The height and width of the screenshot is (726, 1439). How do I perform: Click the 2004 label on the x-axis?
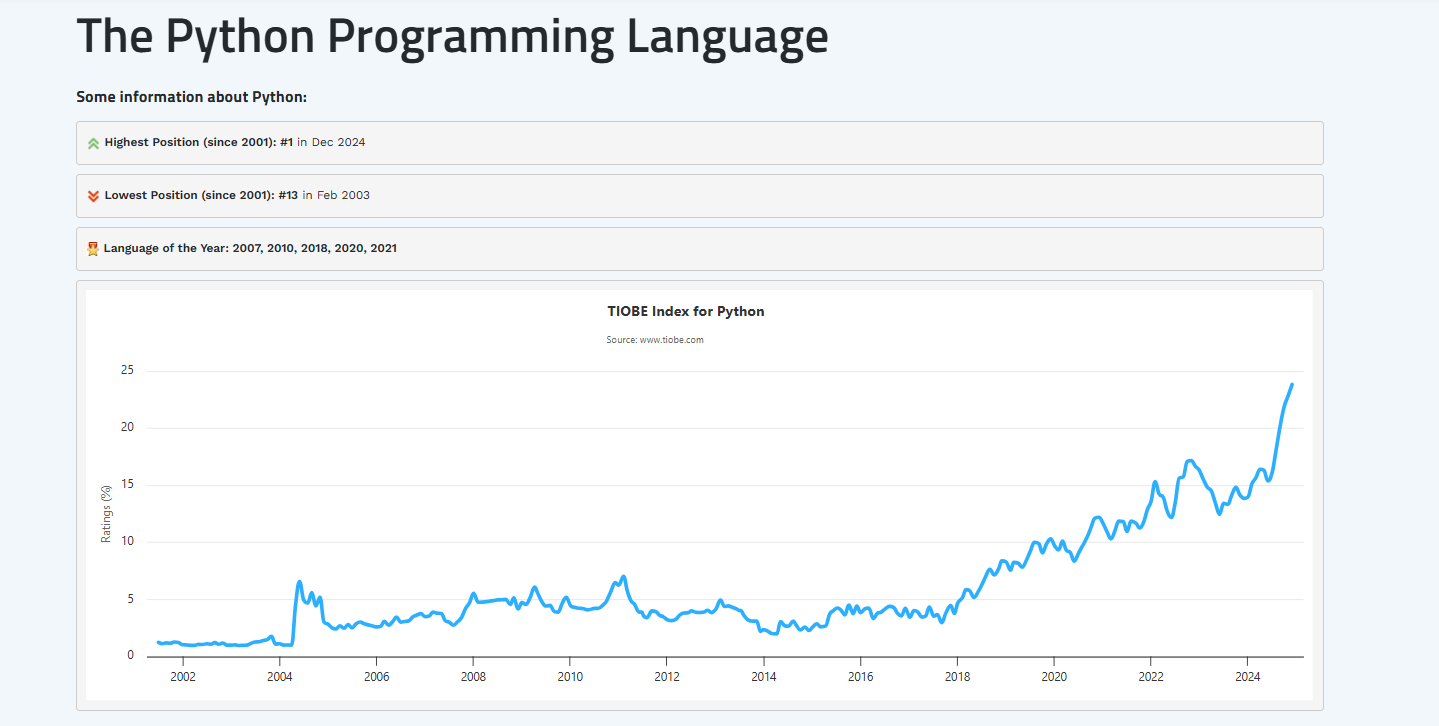click(279, 676)
